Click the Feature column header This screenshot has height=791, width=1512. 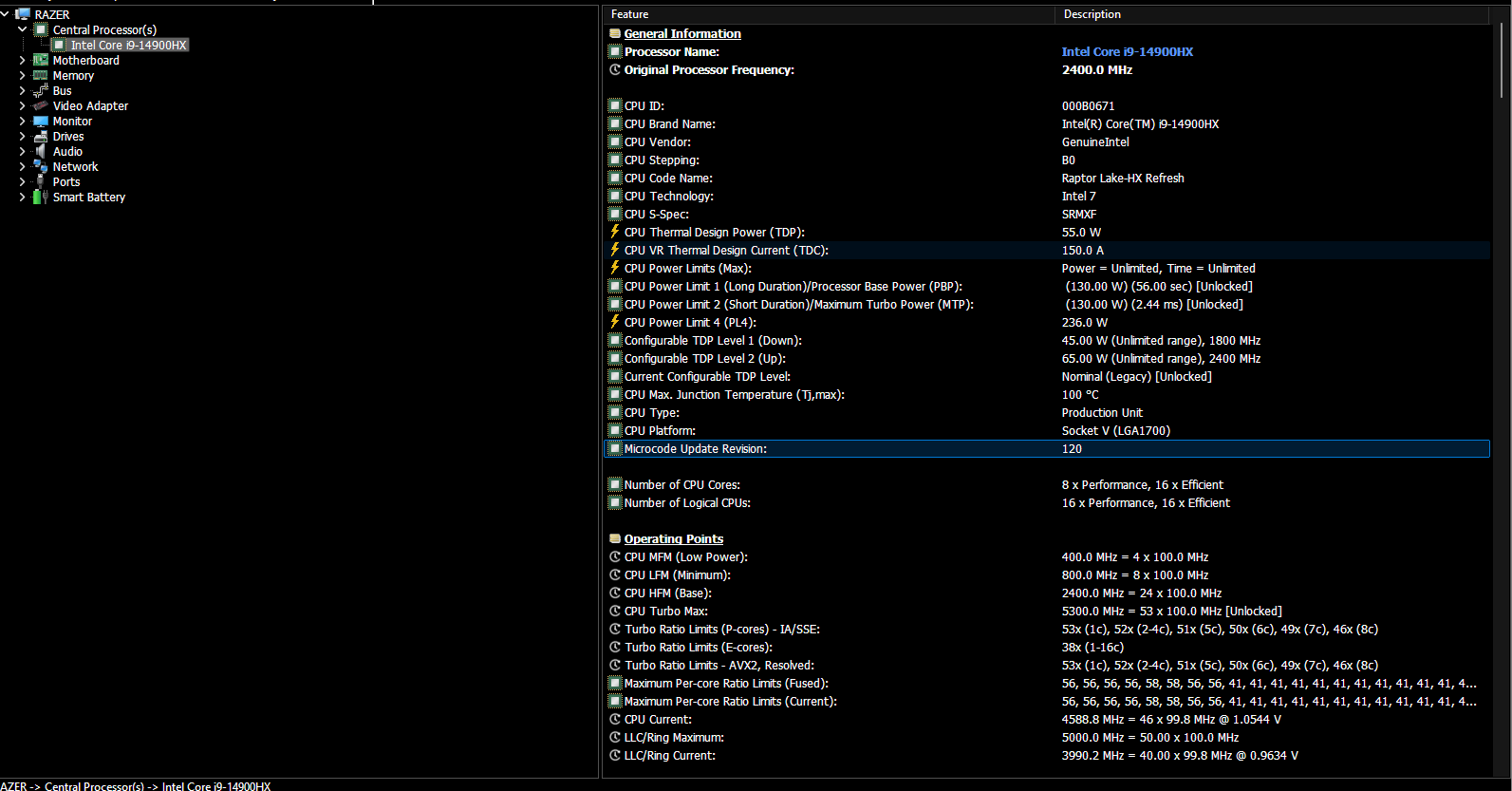pos(829,14)
